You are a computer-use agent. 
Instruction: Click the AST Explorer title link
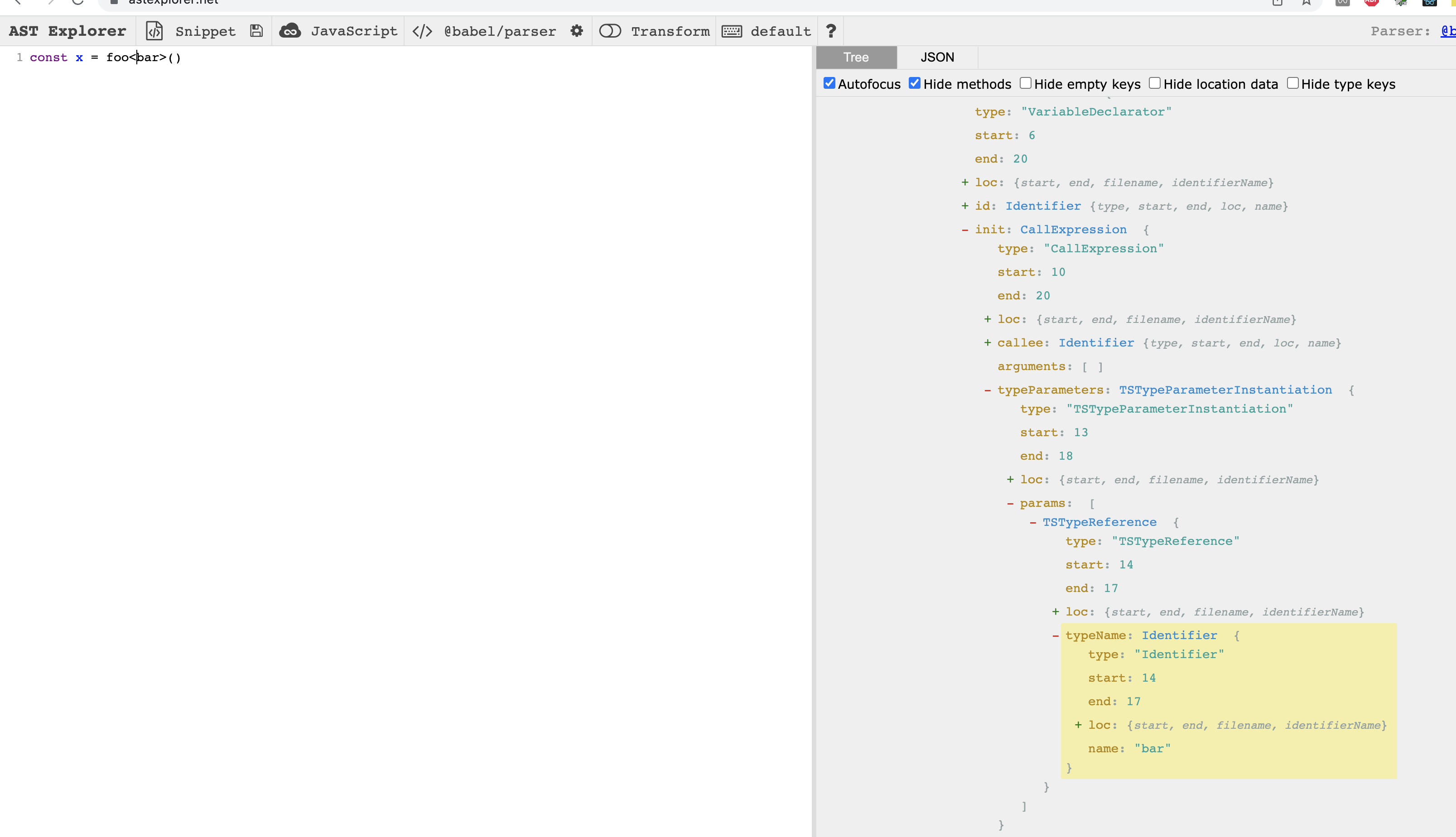(67, 31)
